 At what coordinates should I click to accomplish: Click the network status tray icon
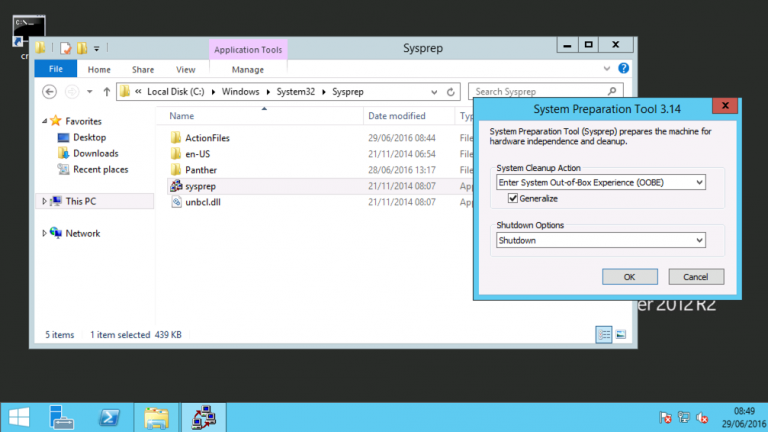click(684, 418)
